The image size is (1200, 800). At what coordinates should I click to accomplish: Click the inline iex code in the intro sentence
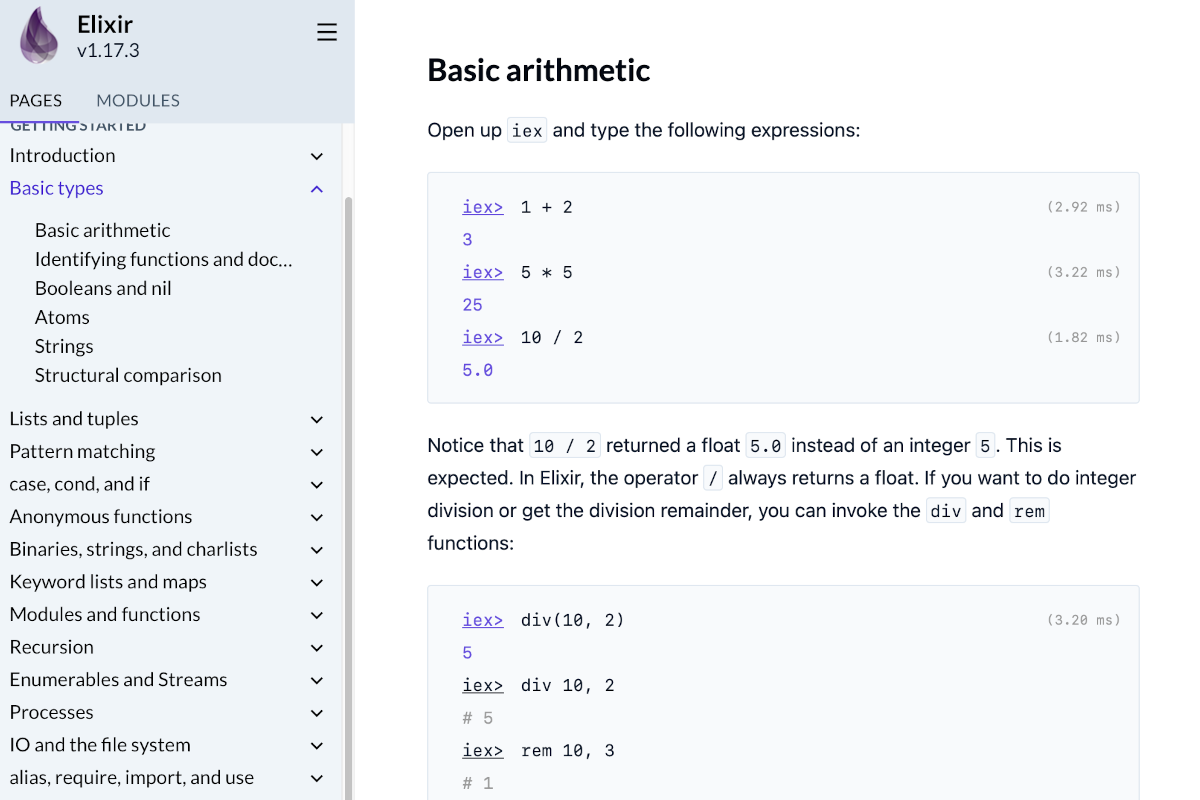(x=527, y=131)
